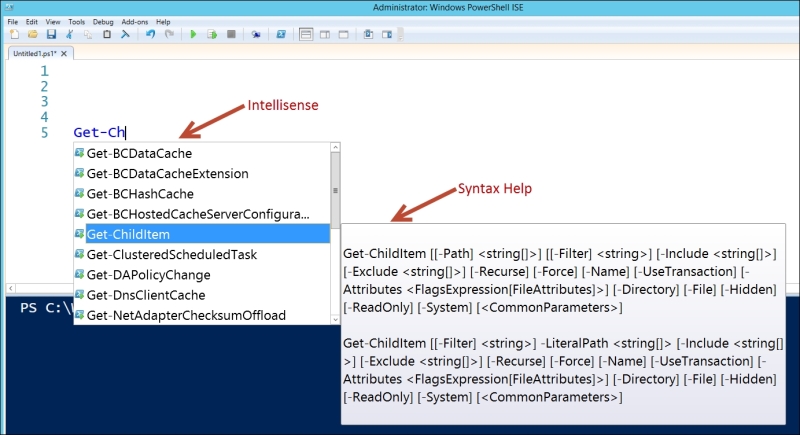Image resolution: width=800 pixels, height=435 pixels.
Task: Open the View menu
Action: (53, 22)
